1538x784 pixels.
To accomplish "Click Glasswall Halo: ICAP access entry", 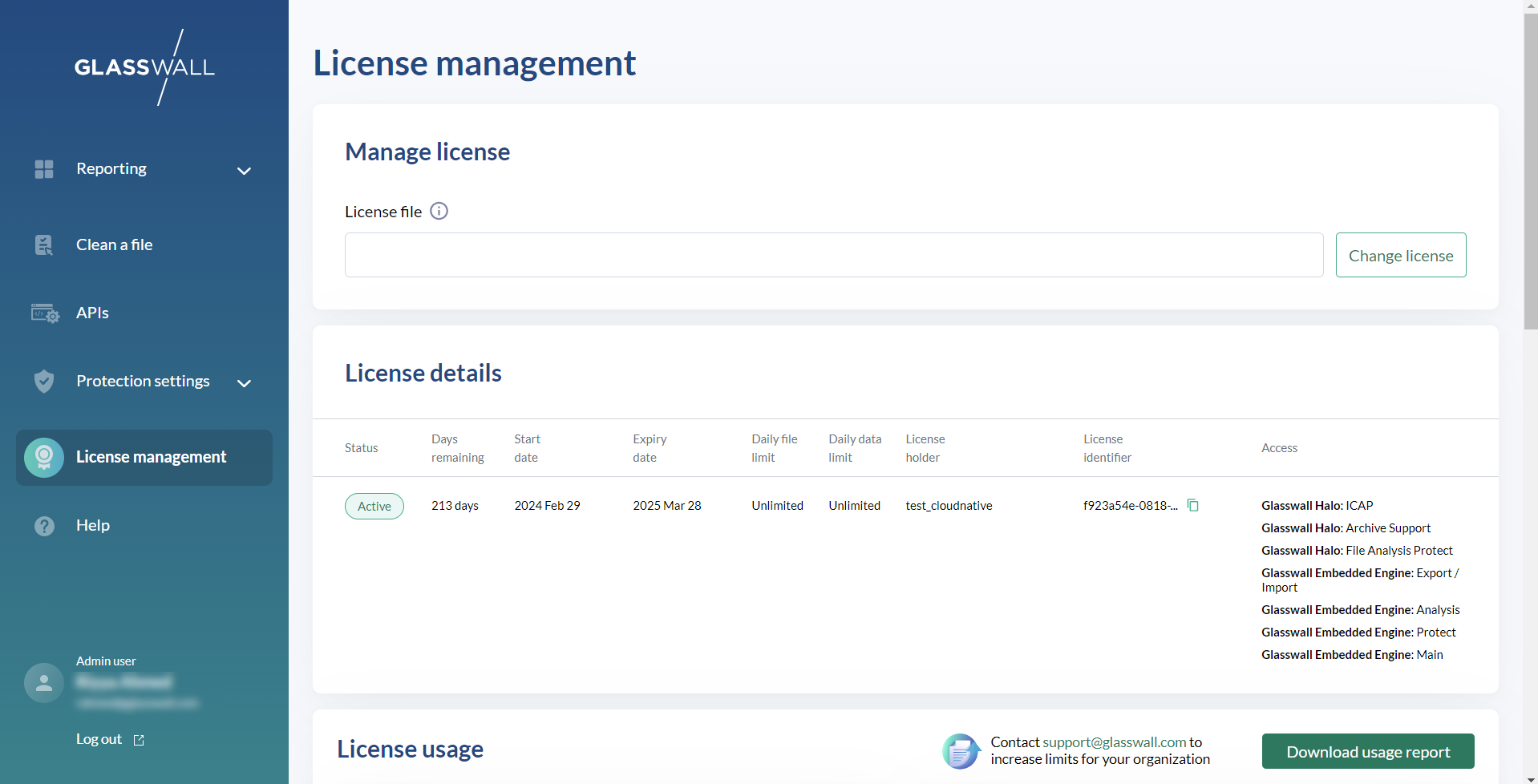I will (x=1317, y=506).
